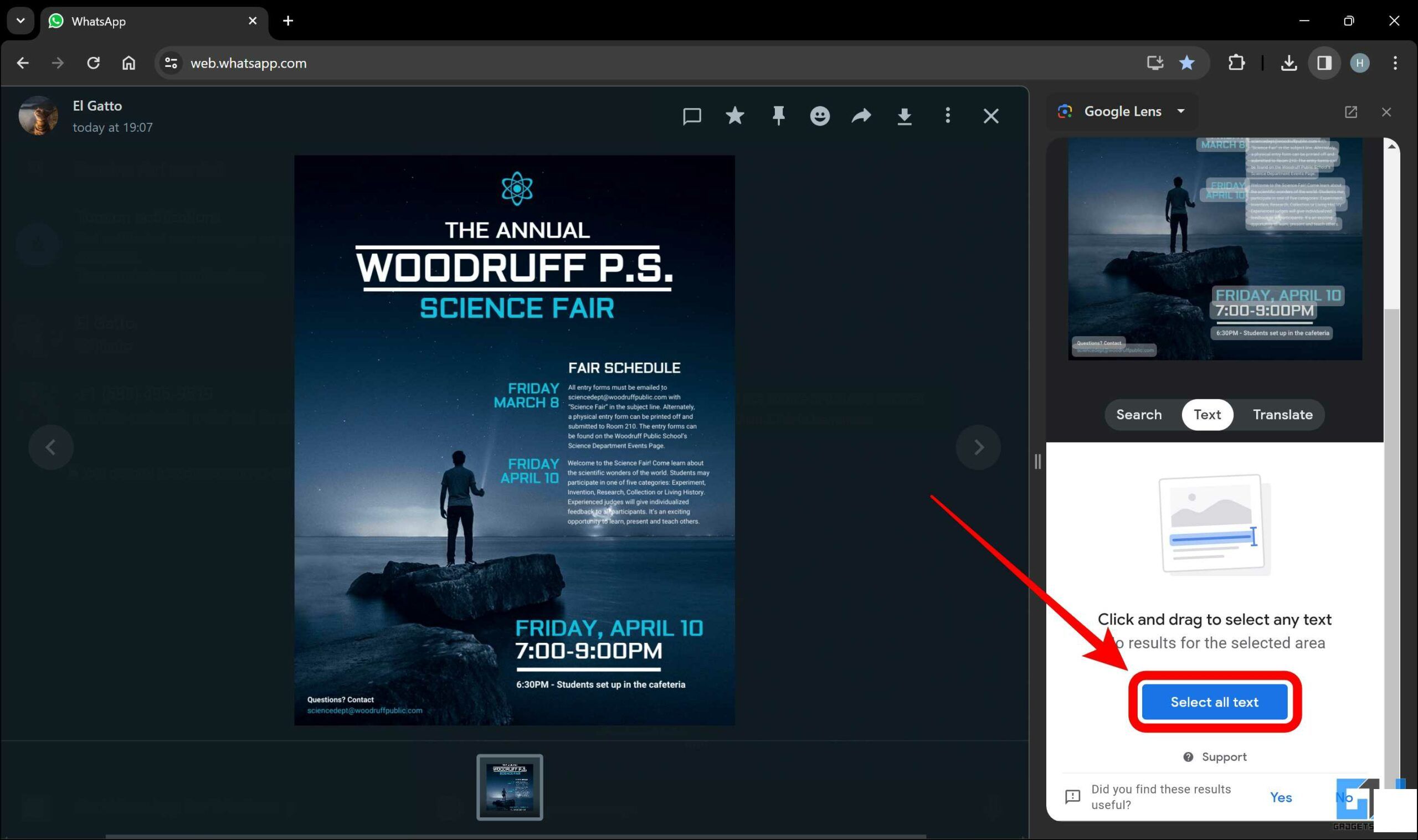Viewport: 1418px width, 840px height.
Task: Click the Google Lens open in new tab icon
Action: (1350, 111)
